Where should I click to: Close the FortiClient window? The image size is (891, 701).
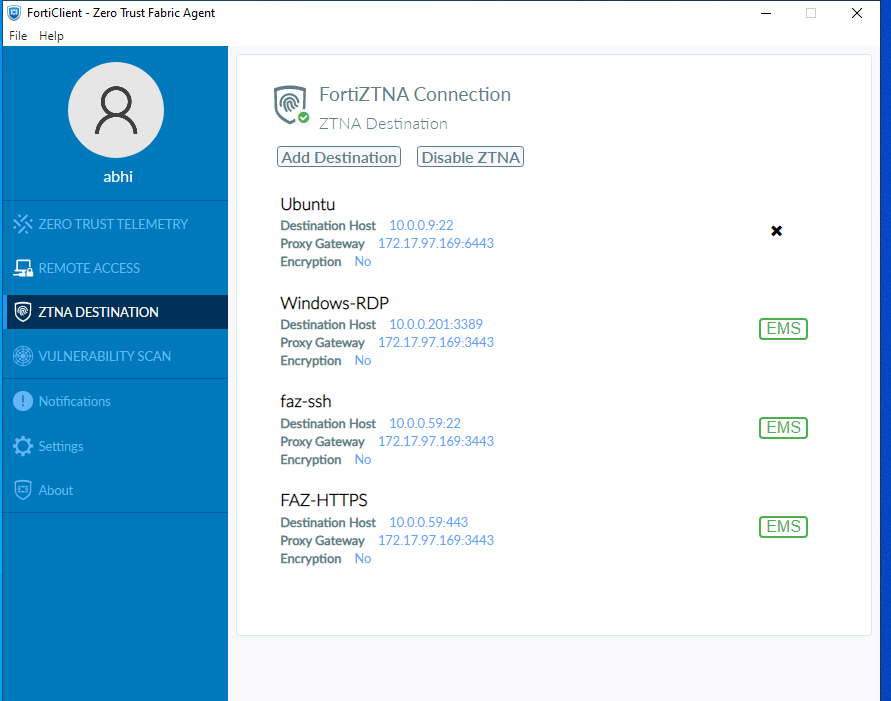click(x=857, y=13)
